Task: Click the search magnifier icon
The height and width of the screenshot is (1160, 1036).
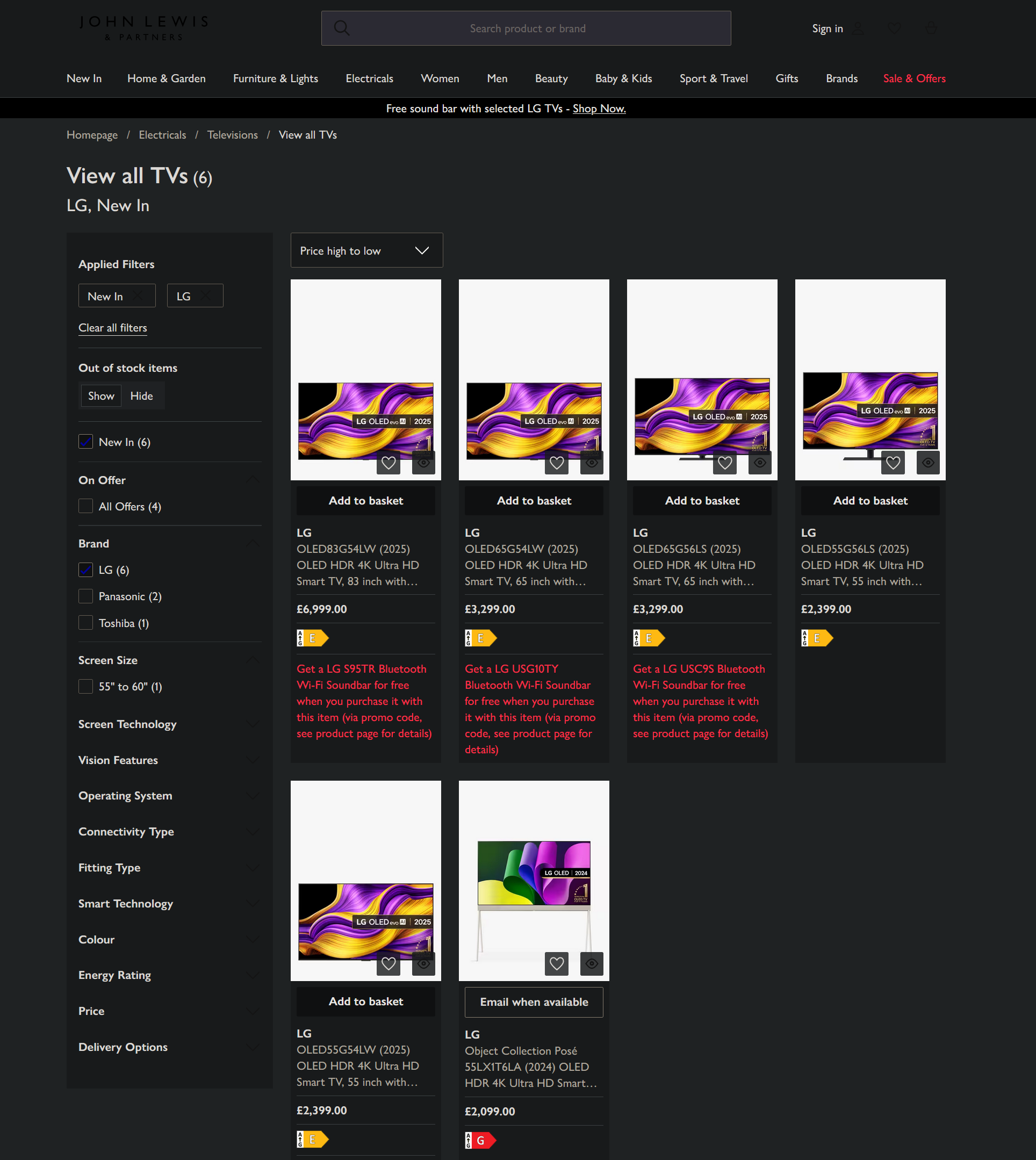Action: [x=342, y=28]
